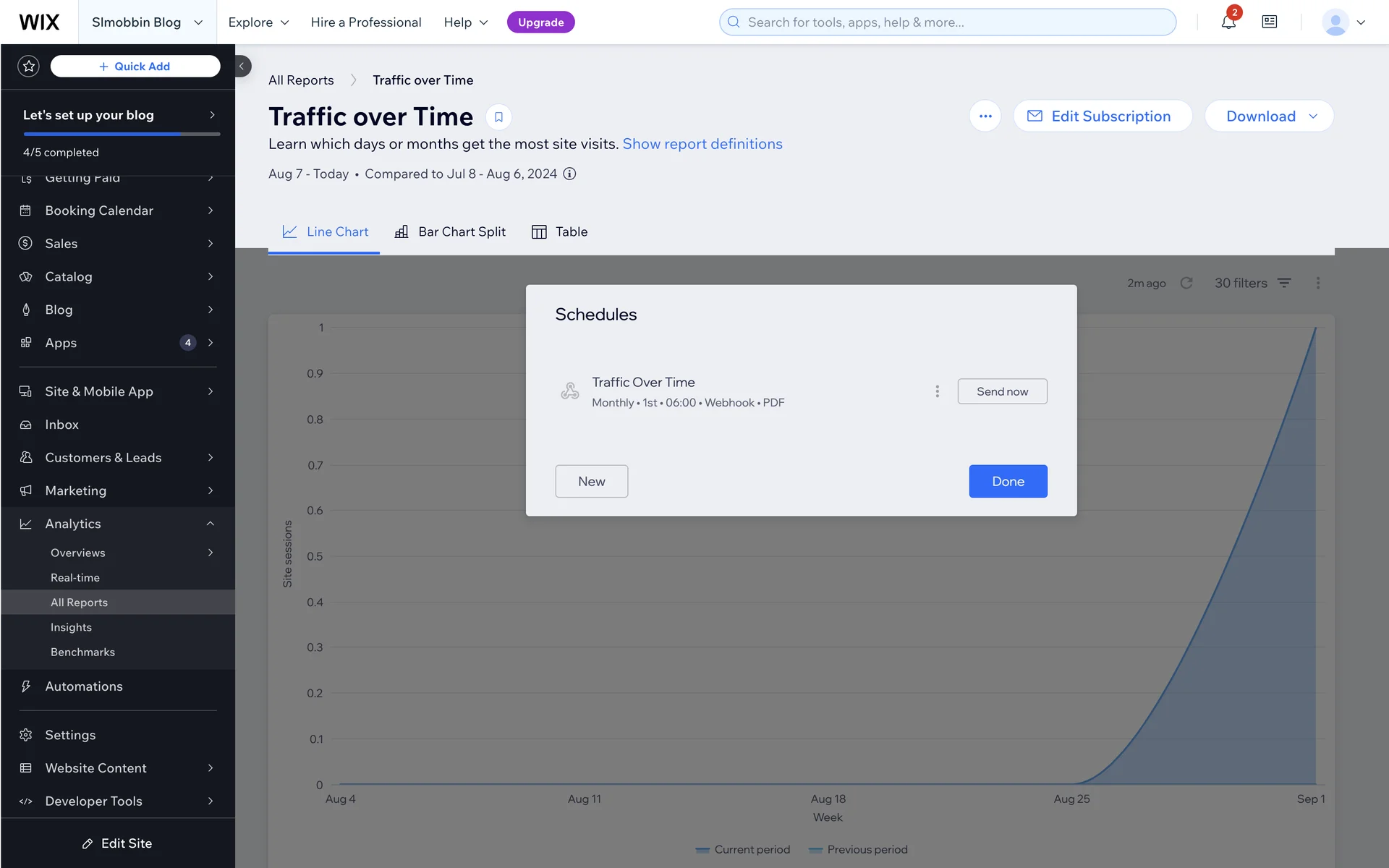Open the news feed icon in the header
The height and width of the screenshot is (868, 1389).
[1269, 22]
